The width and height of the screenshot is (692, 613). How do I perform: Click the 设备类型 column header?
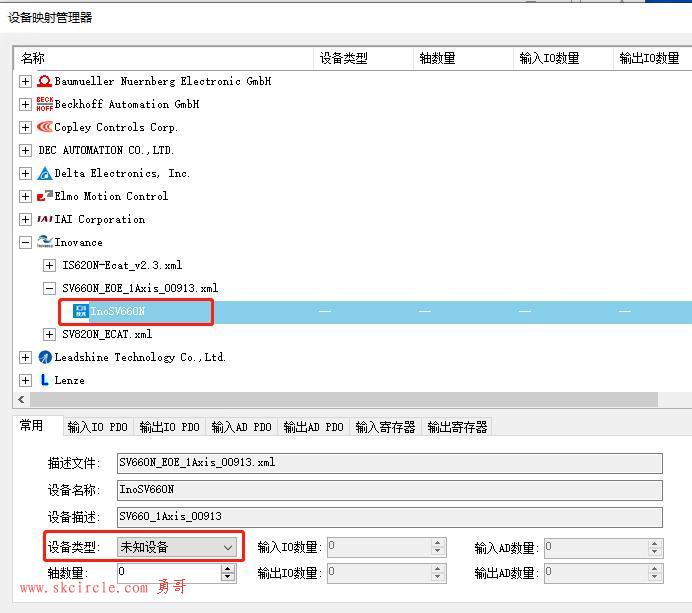(364, 58)
